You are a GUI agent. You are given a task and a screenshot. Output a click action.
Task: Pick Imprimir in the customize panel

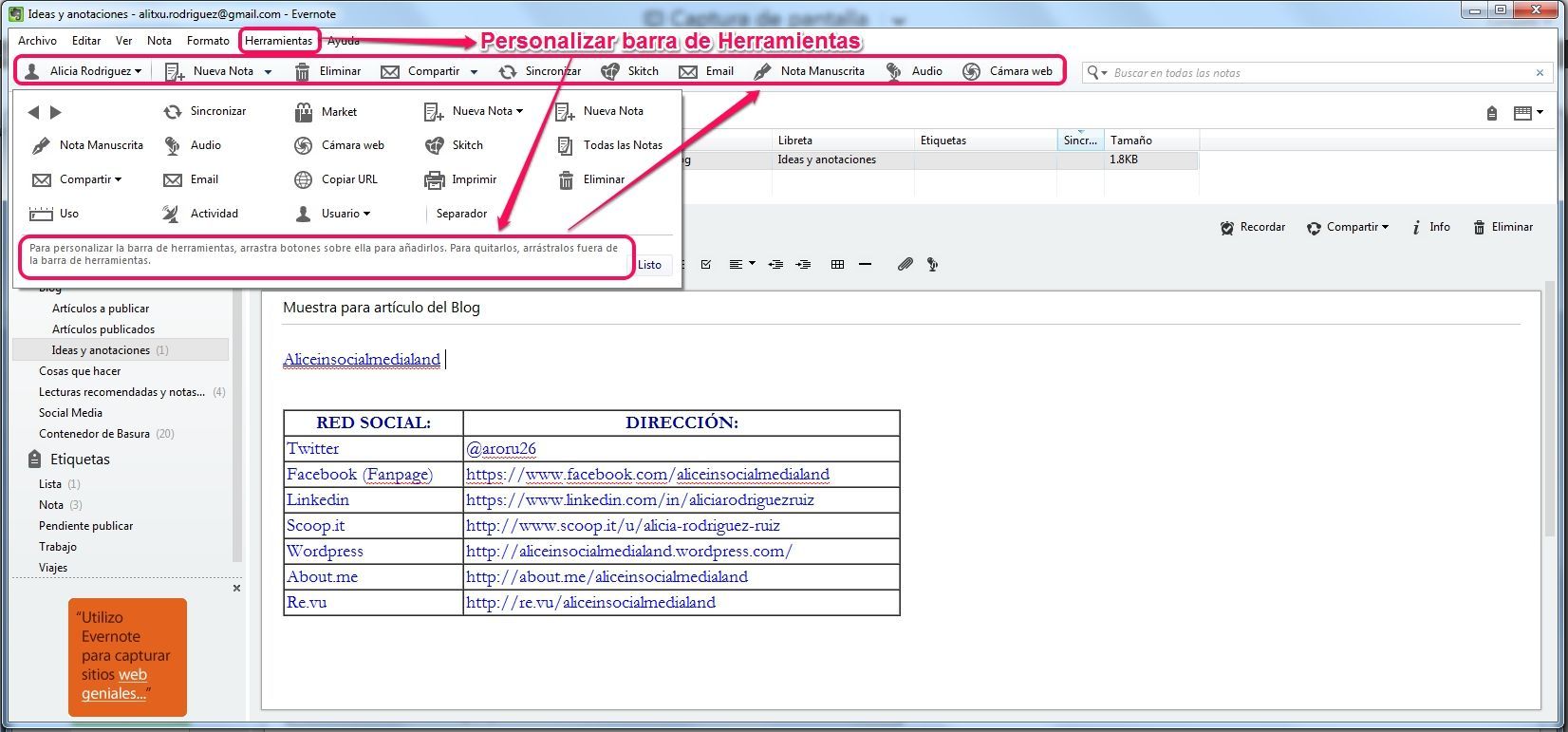click(x=460, y=180)
